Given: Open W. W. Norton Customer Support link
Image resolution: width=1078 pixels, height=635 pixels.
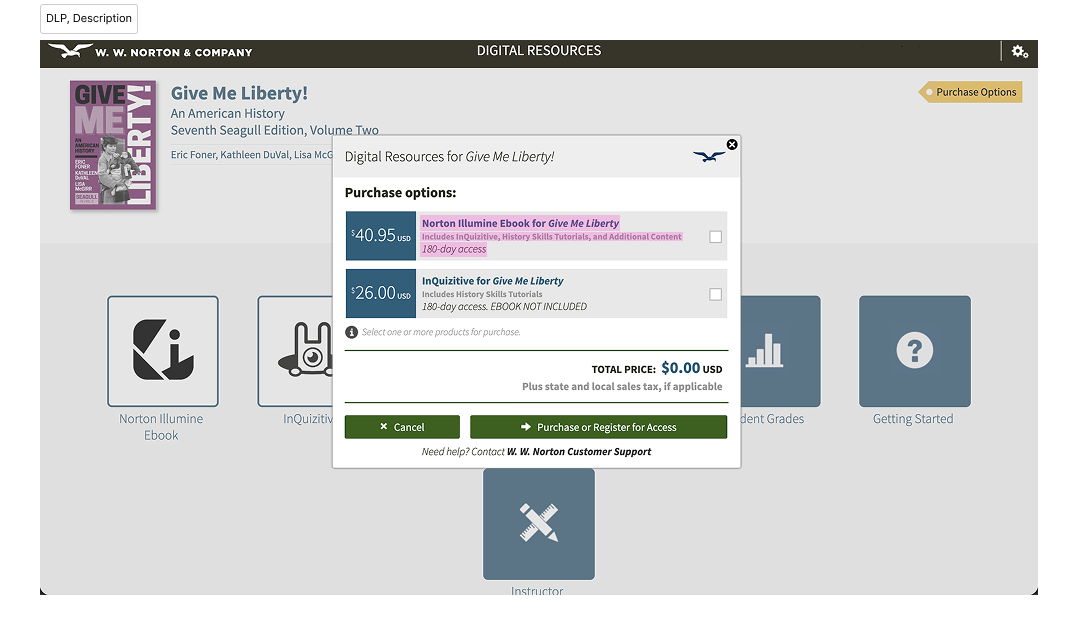Looking at the screenshot, I should pos(579,452).
